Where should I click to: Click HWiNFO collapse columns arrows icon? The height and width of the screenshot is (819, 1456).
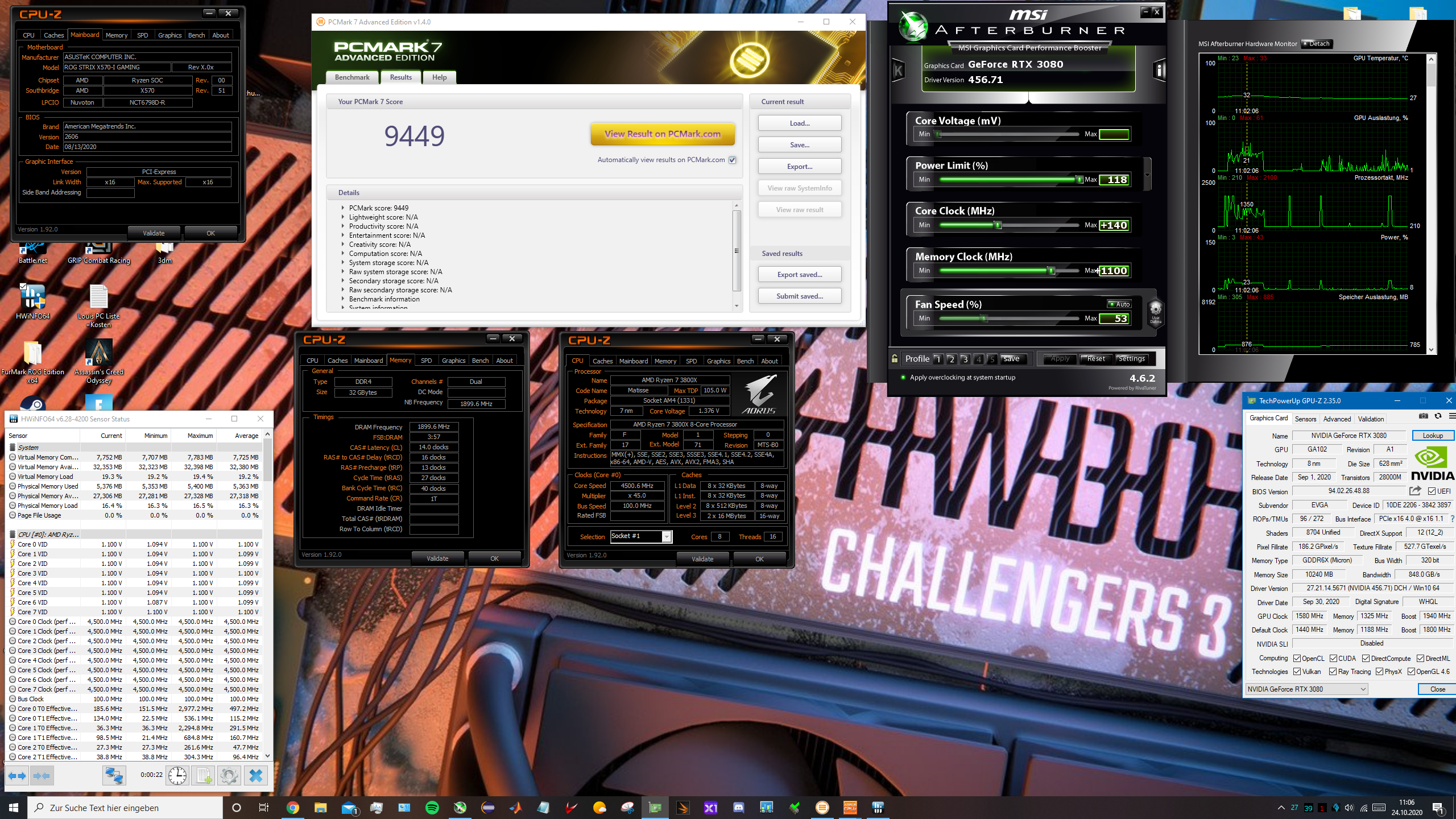coord(42,776)
